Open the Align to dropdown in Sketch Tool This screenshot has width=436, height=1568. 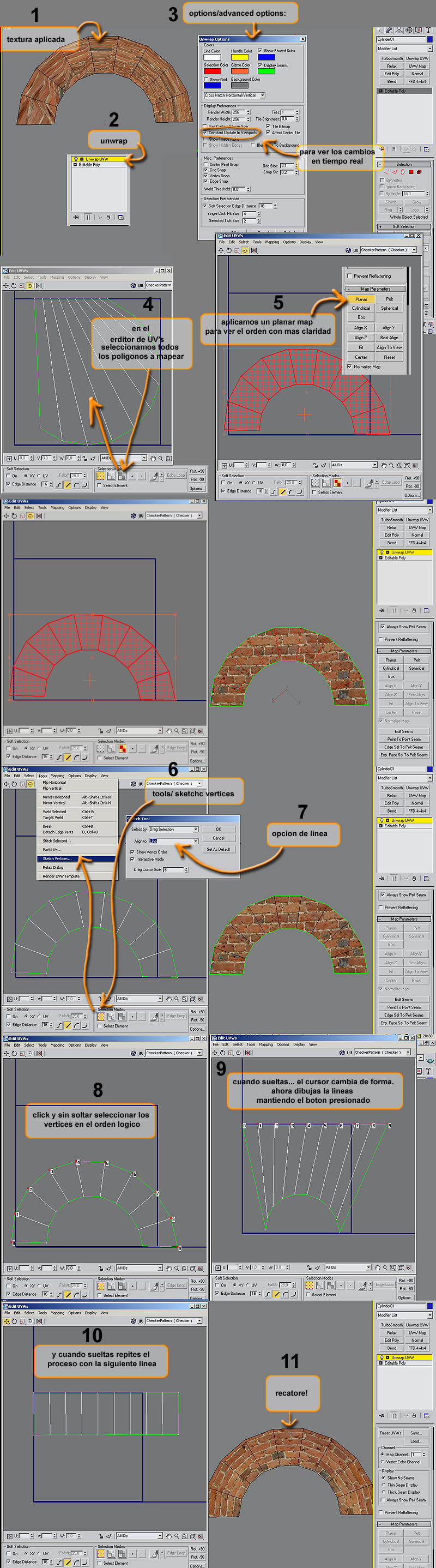(174, 841)
